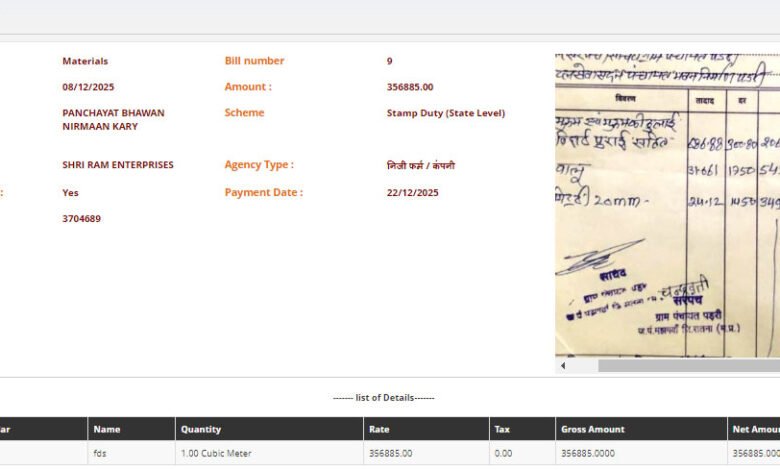This screenshot has width=780, height=470.
Task: Click the Gross Amount column header
Action: (x=593, y=429)
